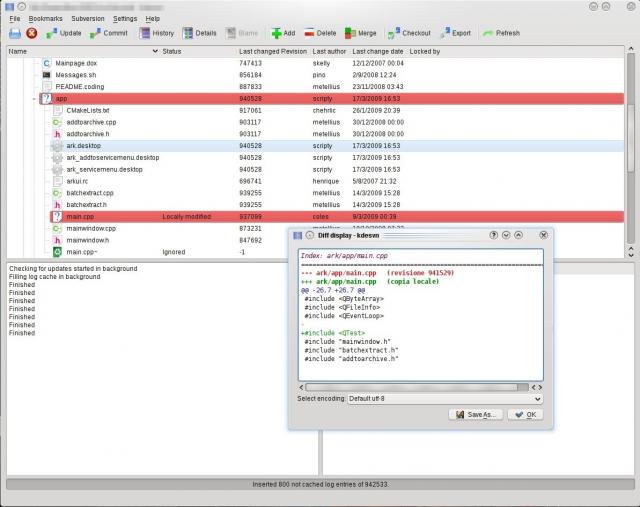640x507 pixels.
Task: Open the Select encoding dropdown
Action: click(445, 398)
